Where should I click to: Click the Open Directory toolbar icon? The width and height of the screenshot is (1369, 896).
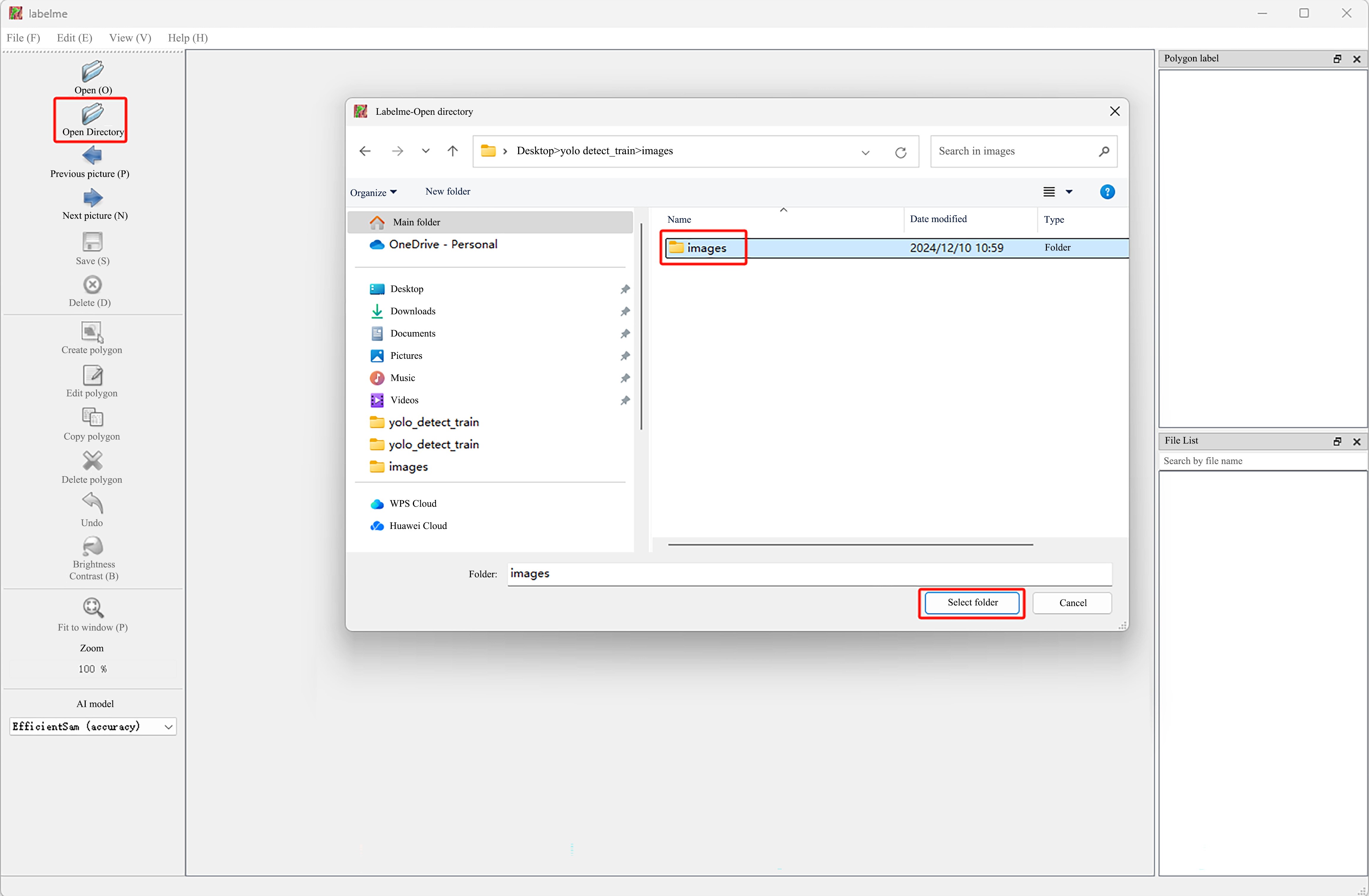coord(92,114)
